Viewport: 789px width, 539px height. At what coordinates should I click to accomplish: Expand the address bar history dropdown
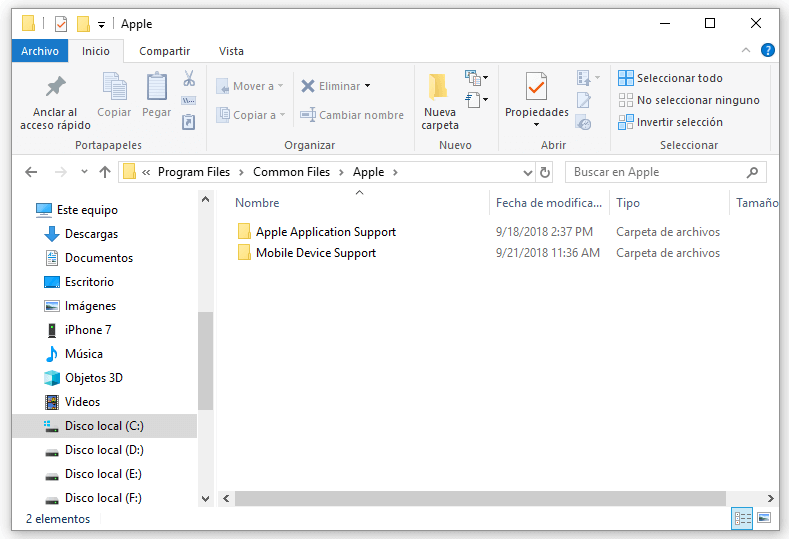527,173
